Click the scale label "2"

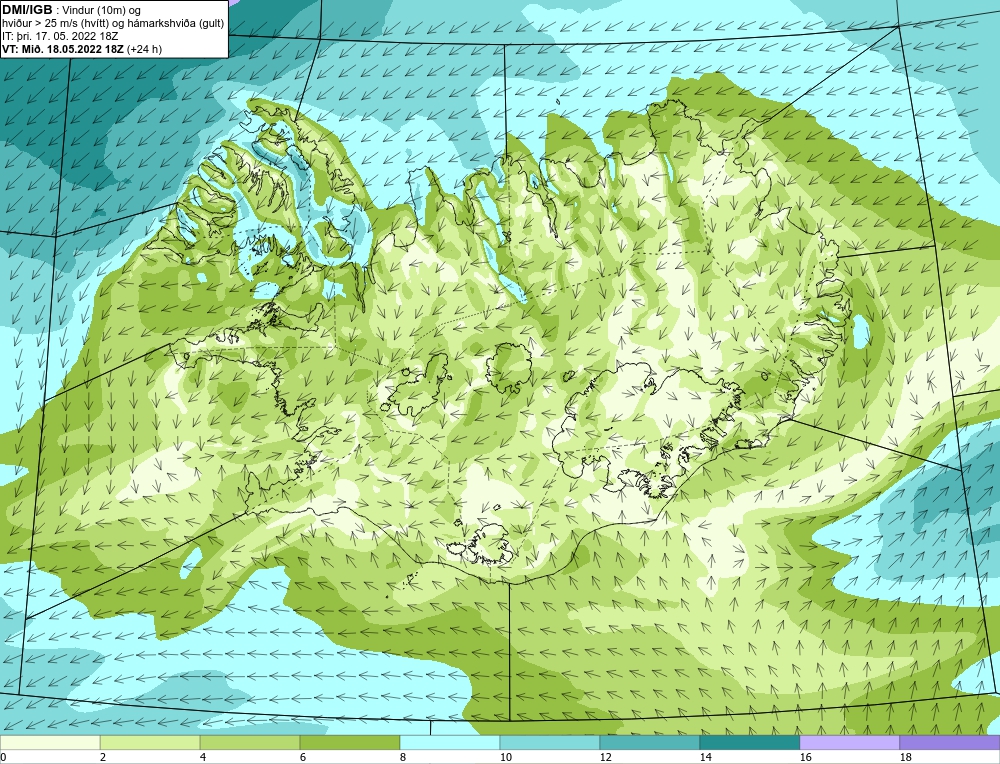(103, 757)
